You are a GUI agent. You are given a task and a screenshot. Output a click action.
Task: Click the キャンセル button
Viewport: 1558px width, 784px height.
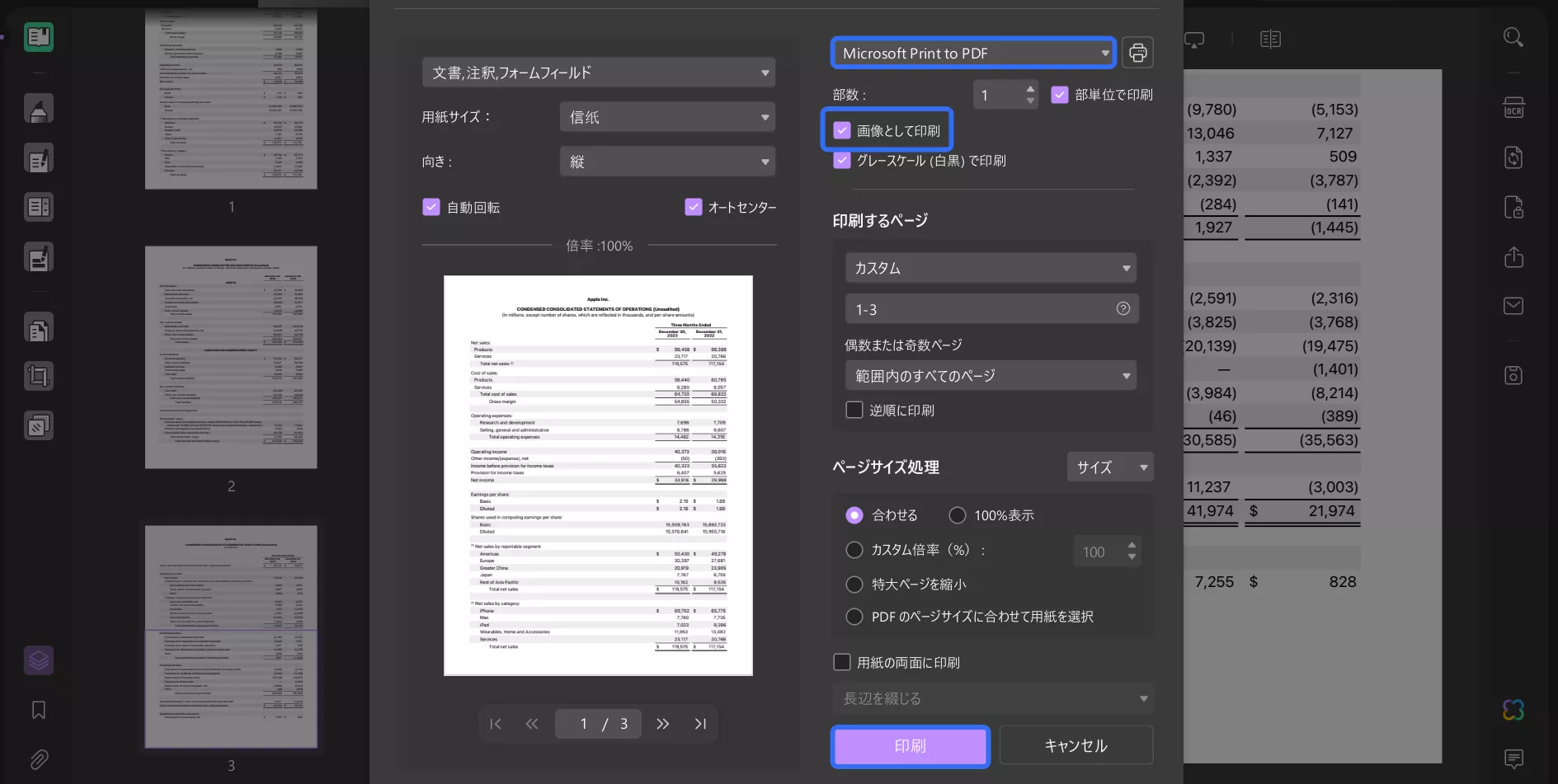pyautogui.click(x=1076, y=744)
